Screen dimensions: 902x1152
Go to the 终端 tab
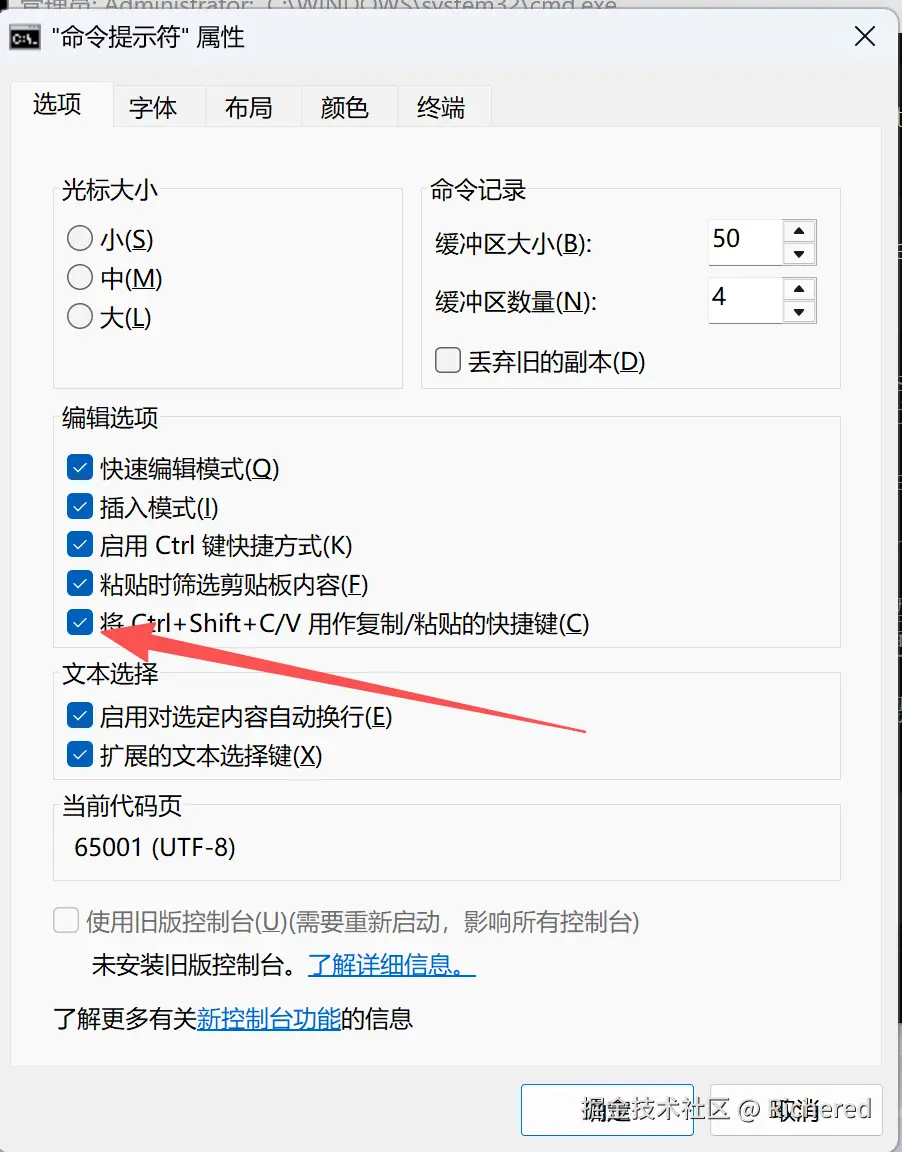pyautogui.click(x=441, y=107)
